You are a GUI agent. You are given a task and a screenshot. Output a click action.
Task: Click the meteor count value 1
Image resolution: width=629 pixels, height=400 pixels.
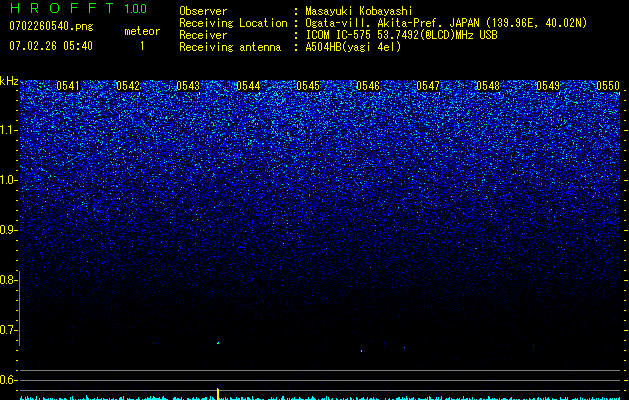tap(142, 46)
